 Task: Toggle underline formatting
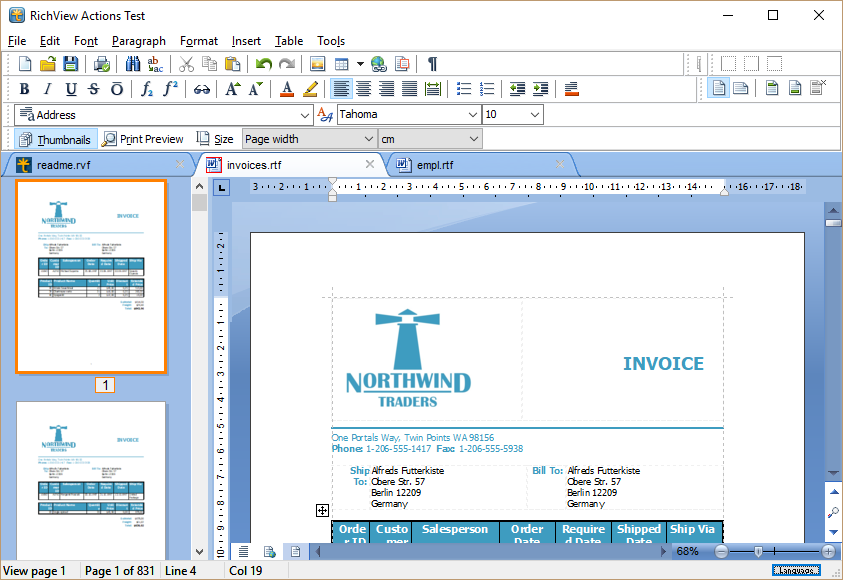(70, 89)
